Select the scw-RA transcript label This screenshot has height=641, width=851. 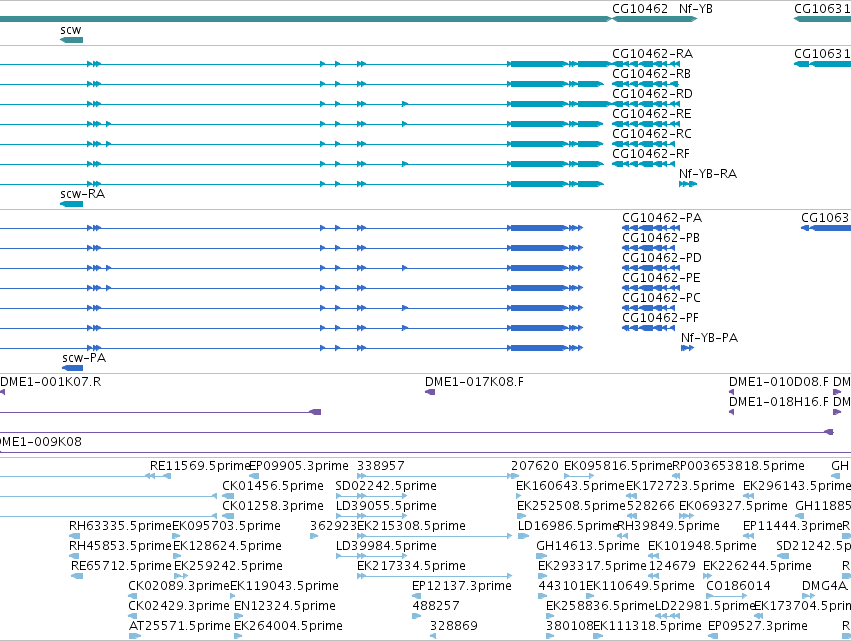pyautogui.click(x=82, y=194)
